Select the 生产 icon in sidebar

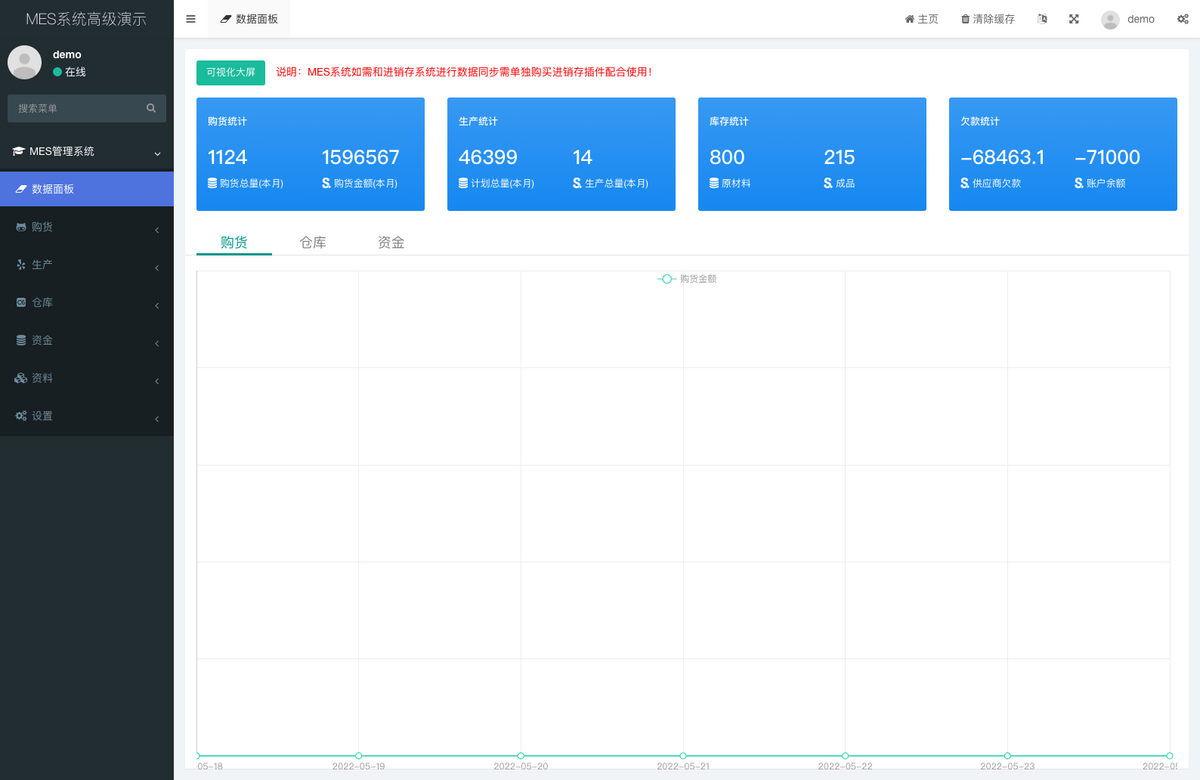click(x=21, y=265)
